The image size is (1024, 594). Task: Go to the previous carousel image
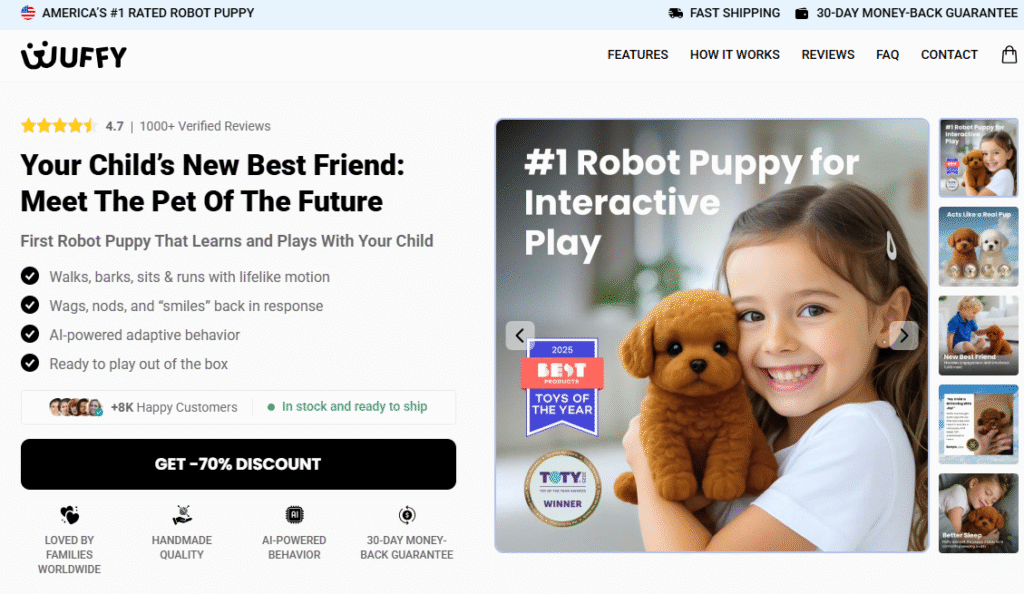520,336
